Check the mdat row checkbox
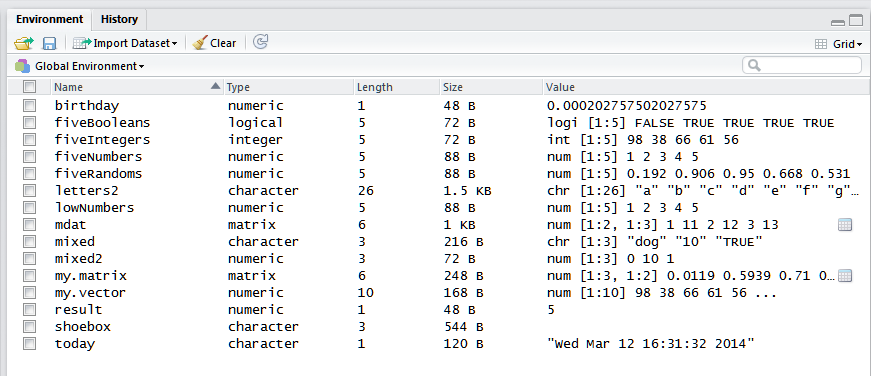 coord(29,224)
